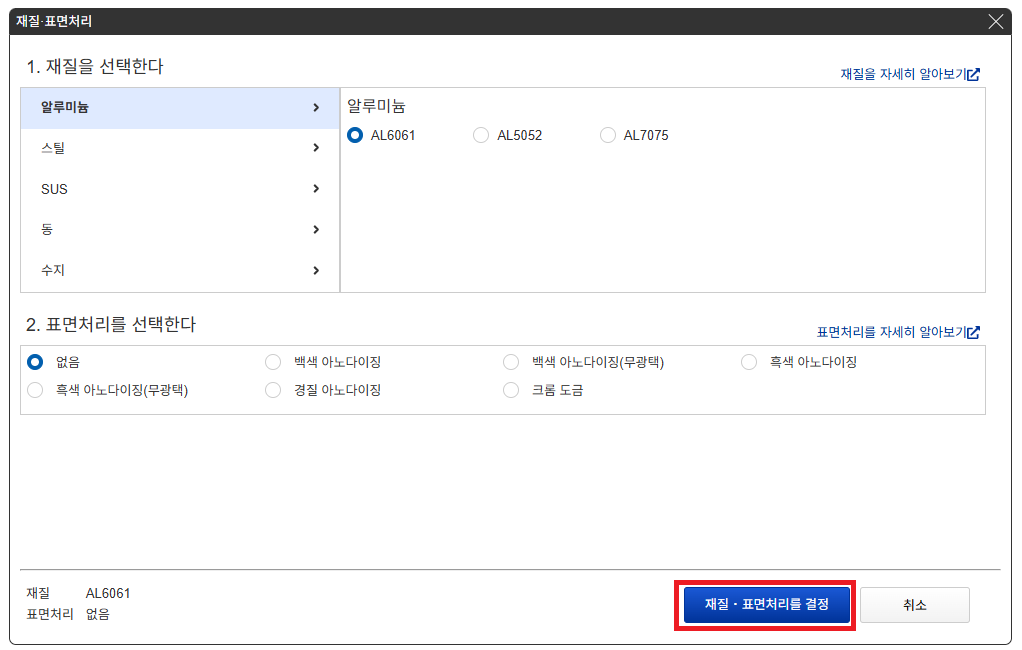This screenshot has height=650, width=1022.
Task: Open the 동 material category
Action: point(180,229)
